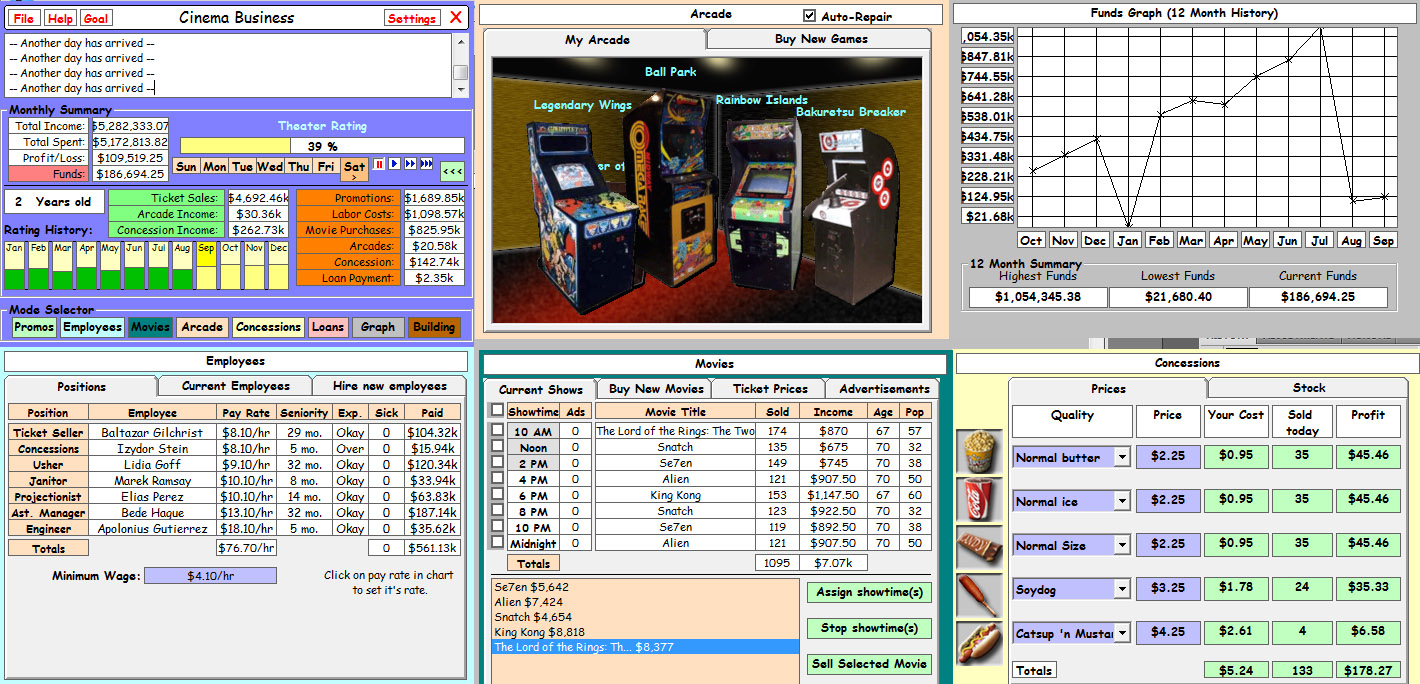Pause the game with the red pause icon
The image size is (1420, 684).
(379, 164)
